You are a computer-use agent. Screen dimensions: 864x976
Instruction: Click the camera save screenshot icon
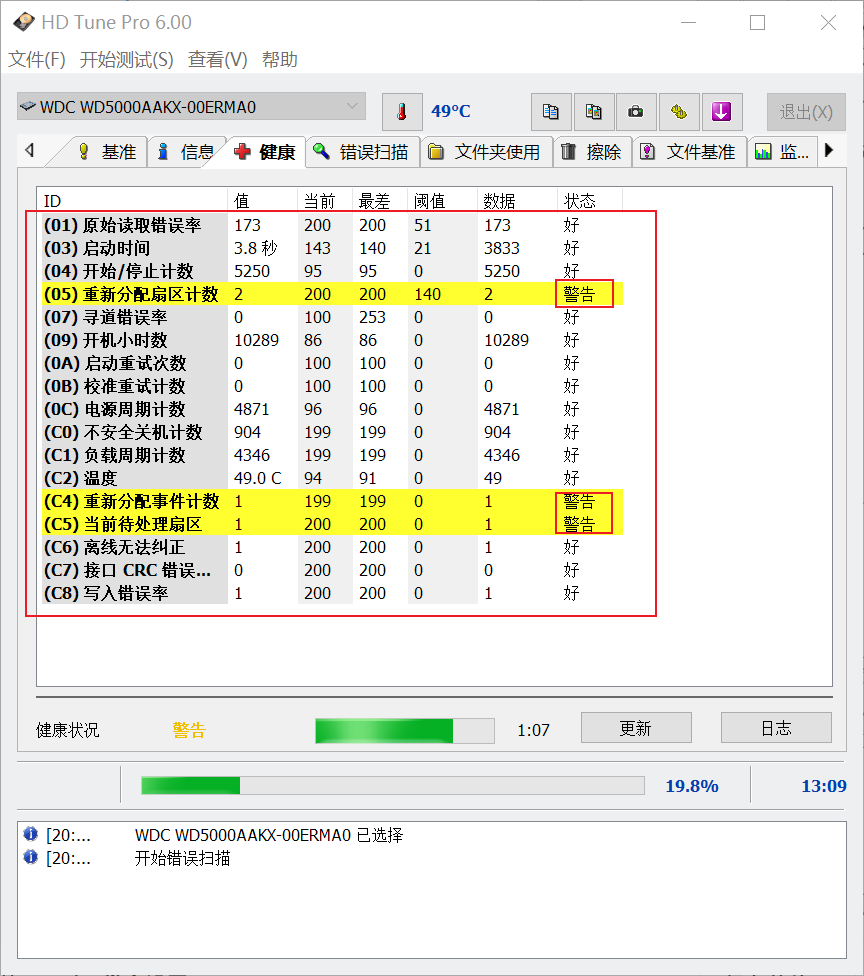(636, 112)
